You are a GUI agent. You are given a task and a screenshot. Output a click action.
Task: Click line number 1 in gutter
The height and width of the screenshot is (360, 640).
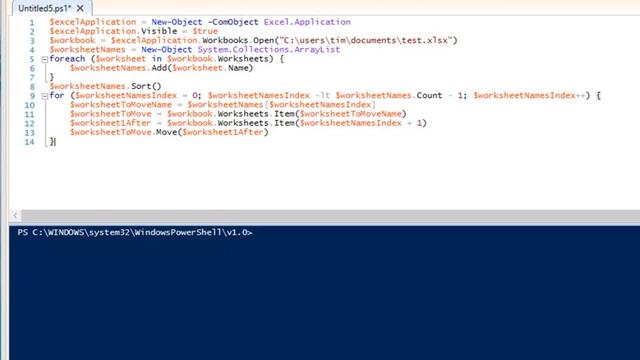31,22
